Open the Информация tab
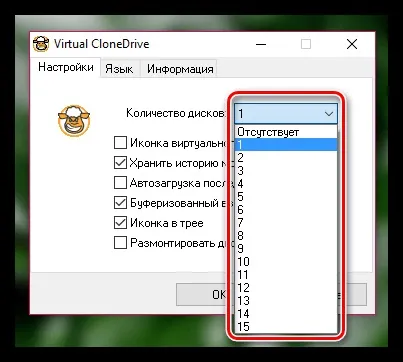Viewport: 403px width, 362px height. pyautogui.click(x=180, y=69)
